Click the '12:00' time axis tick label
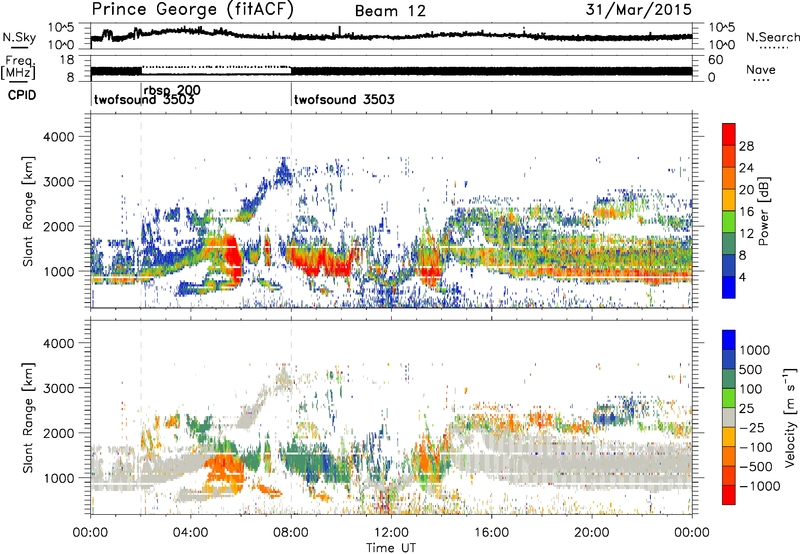 pos(391,533)
